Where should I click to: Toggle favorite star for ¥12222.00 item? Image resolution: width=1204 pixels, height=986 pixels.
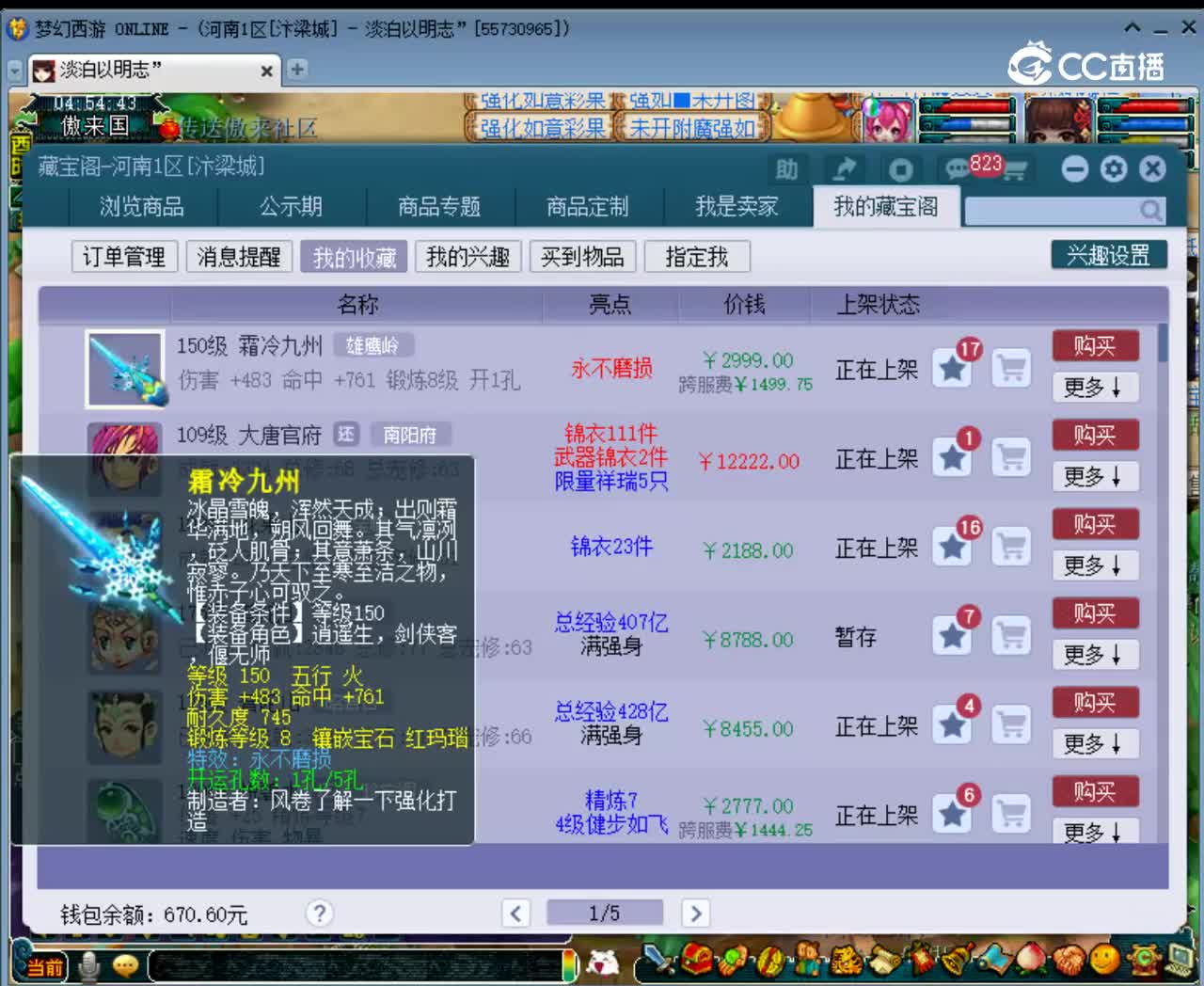click(952, 457)
